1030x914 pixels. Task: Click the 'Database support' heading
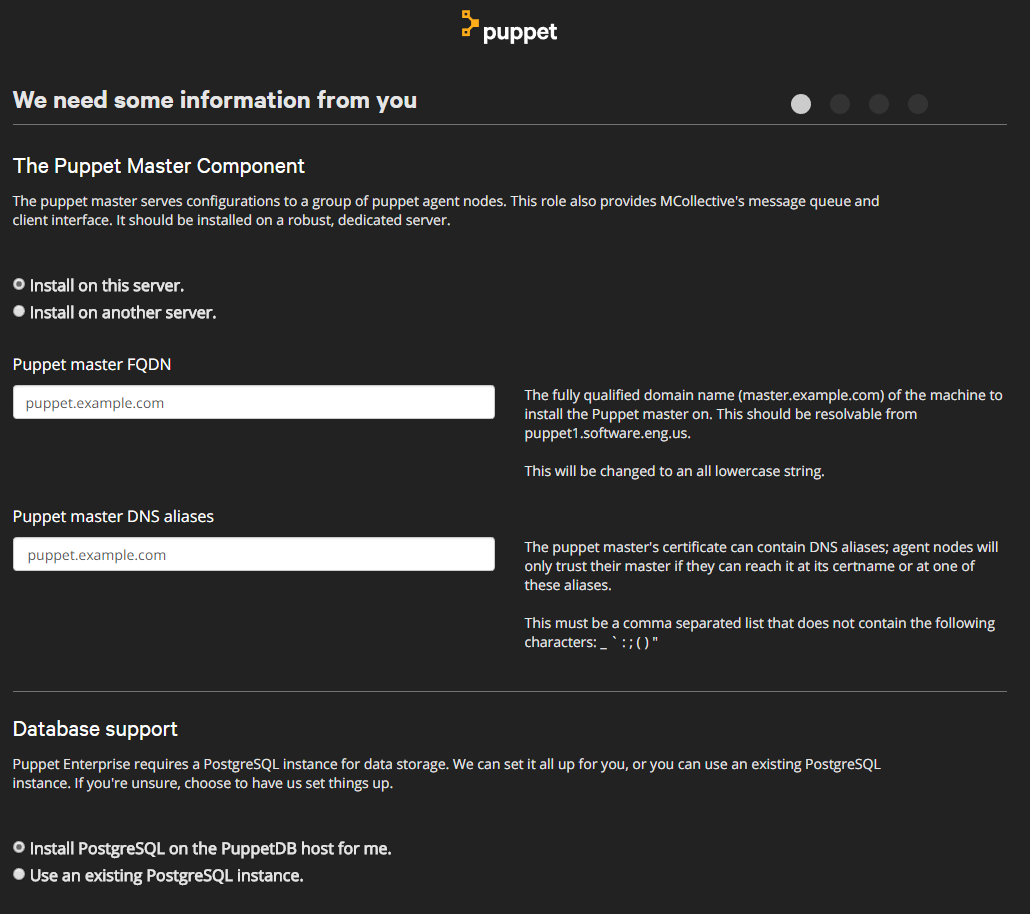click(x=95, y=729)
